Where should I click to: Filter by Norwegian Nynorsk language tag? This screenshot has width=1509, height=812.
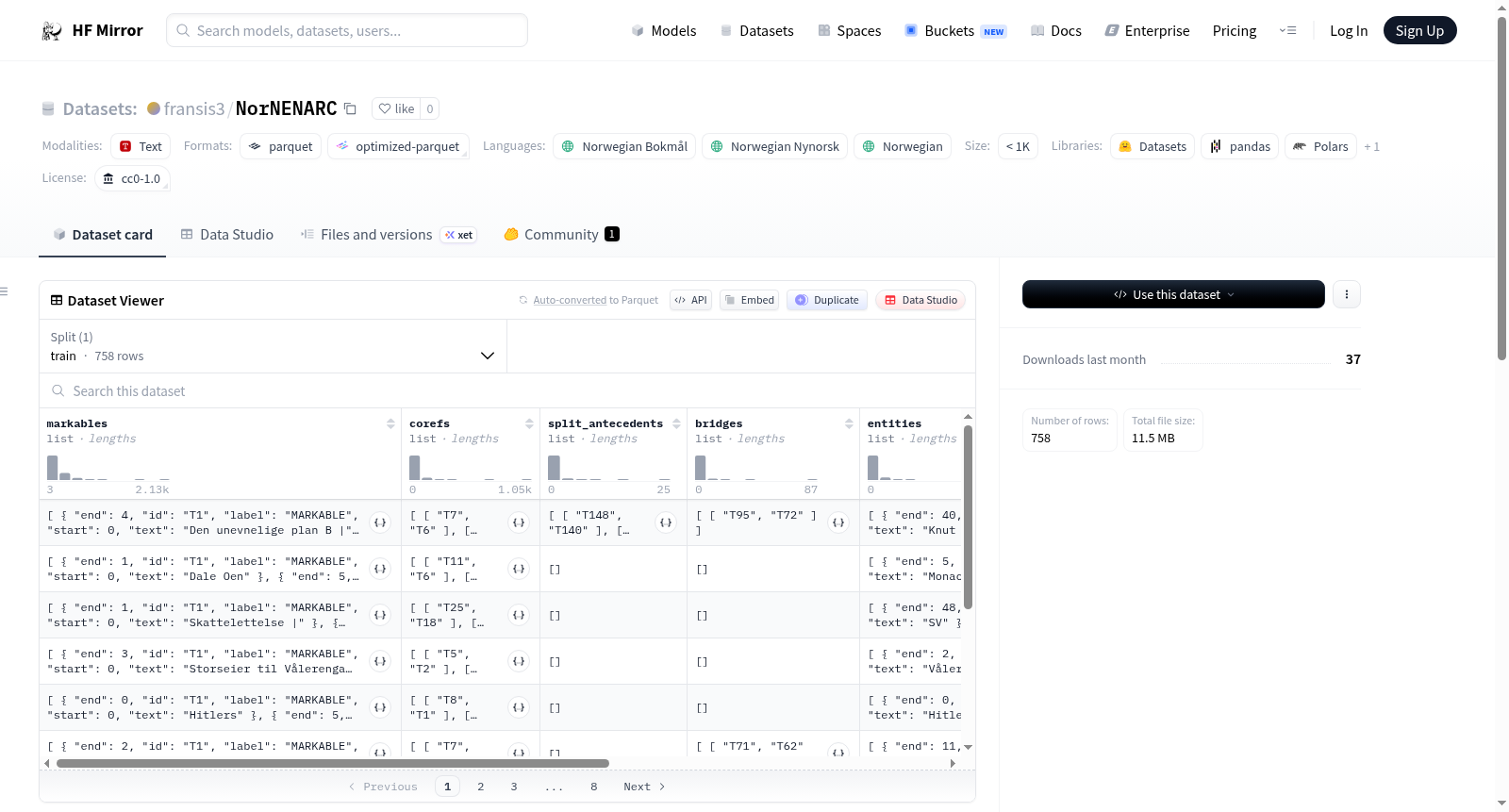774,146
